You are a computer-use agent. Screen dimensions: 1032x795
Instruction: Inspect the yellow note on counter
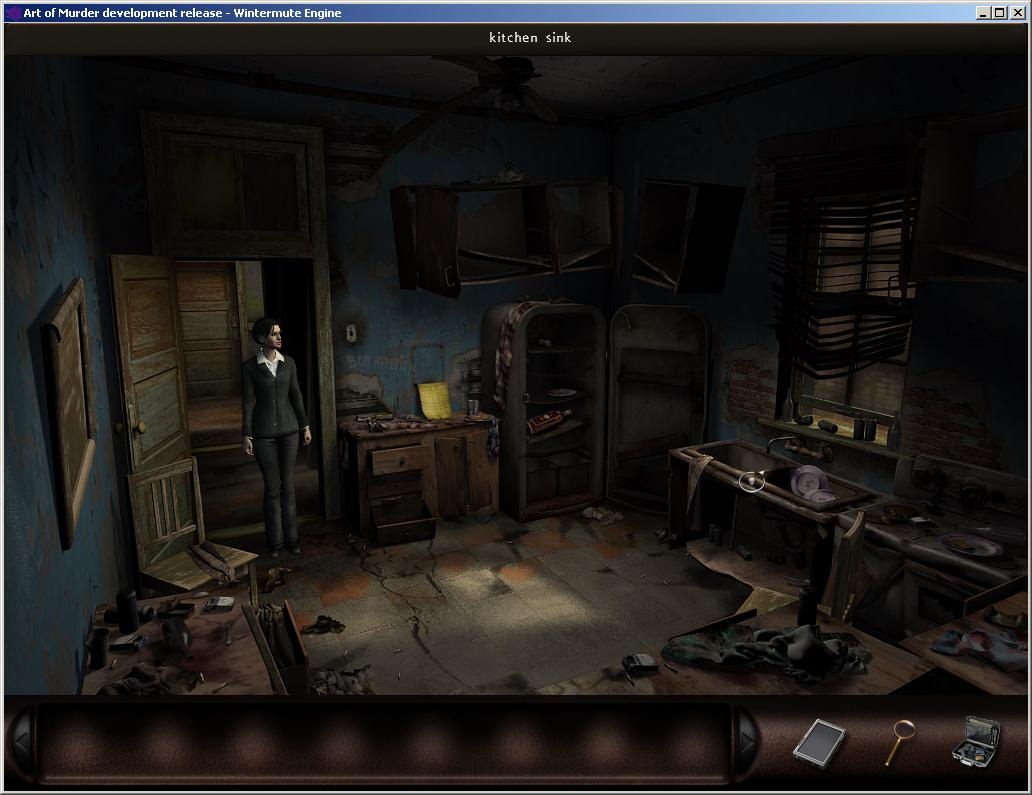434,400
